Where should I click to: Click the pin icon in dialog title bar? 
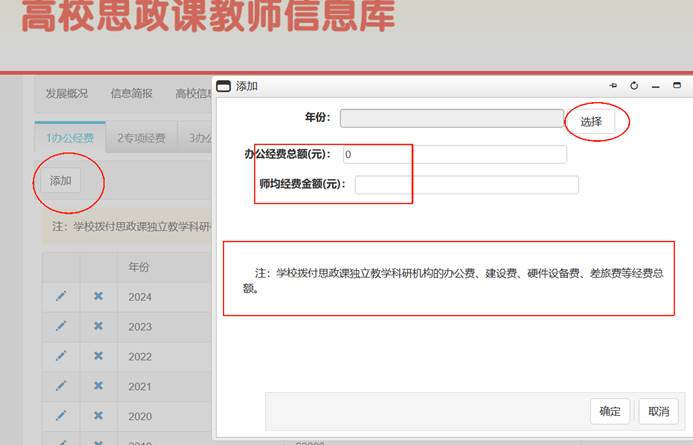pyautogui.click(x=613, y=86)
